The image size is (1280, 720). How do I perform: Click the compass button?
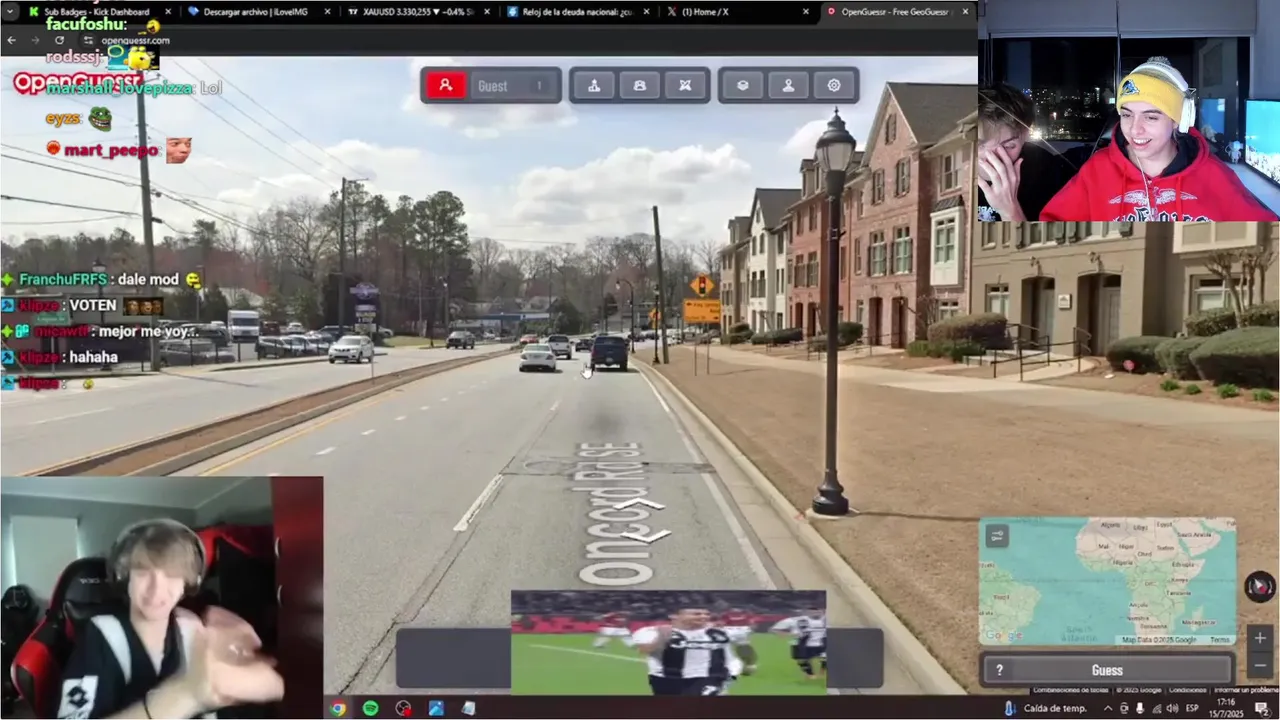coord(1260,586)
